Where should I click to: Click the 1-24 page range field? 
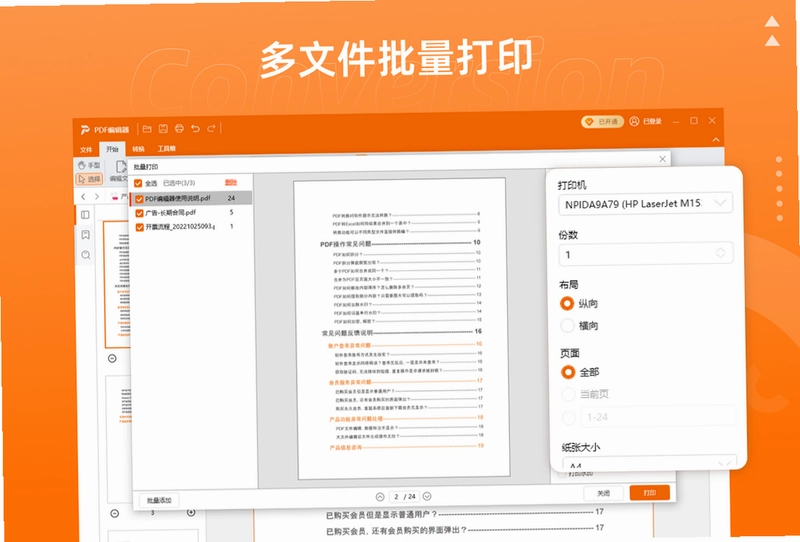tap(658, 417)
